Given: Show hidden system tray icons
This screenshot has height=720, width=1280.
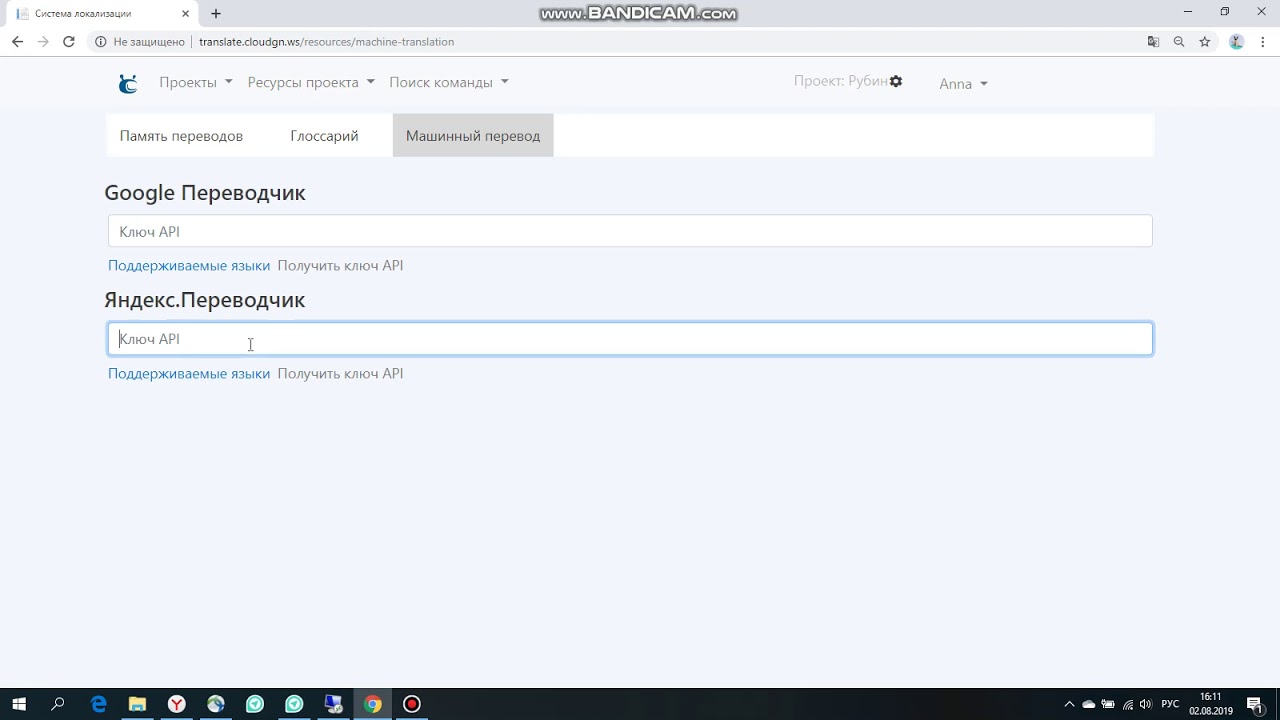Looking at the screenshot, I should (1069, 704).
